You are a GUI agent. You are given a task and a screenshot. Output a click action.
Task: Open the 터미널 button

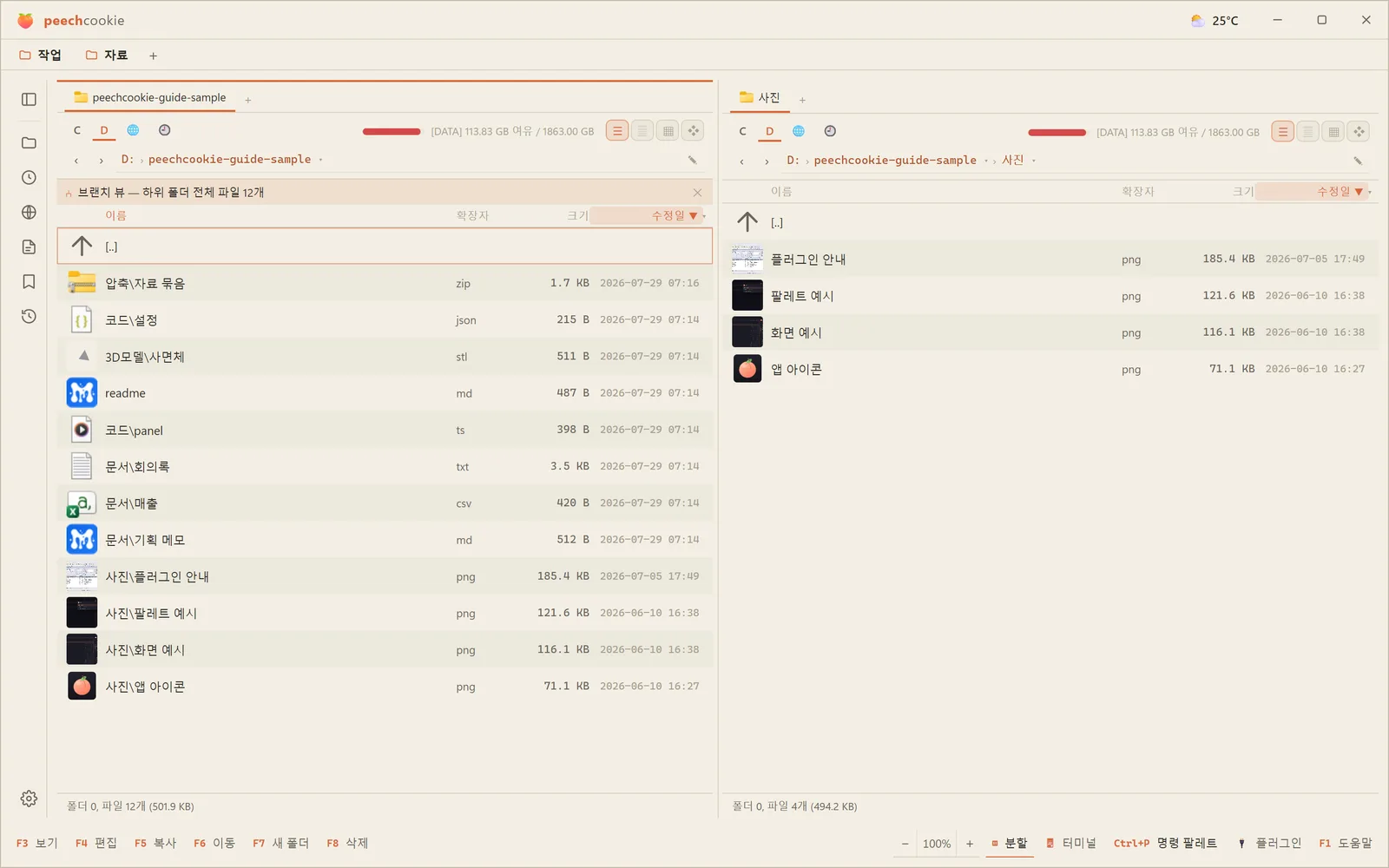tap(1071, 843)
